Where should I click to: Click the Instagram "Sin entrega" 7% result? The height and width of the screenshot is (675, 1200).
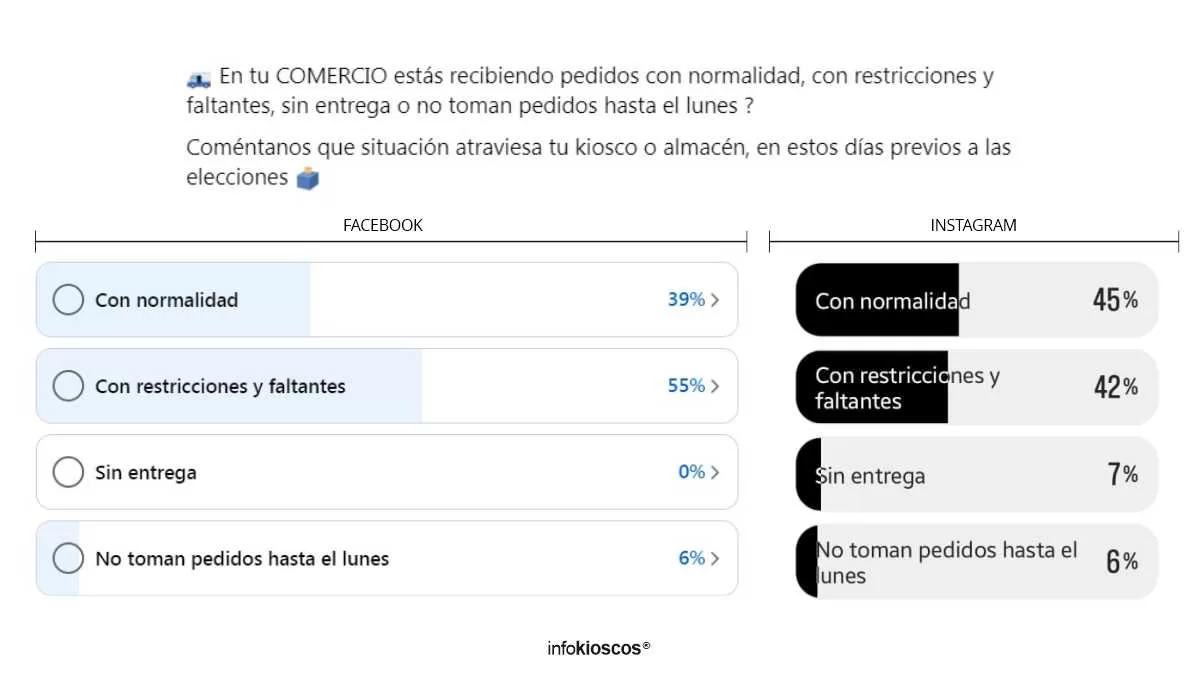(x=975, y=474)
